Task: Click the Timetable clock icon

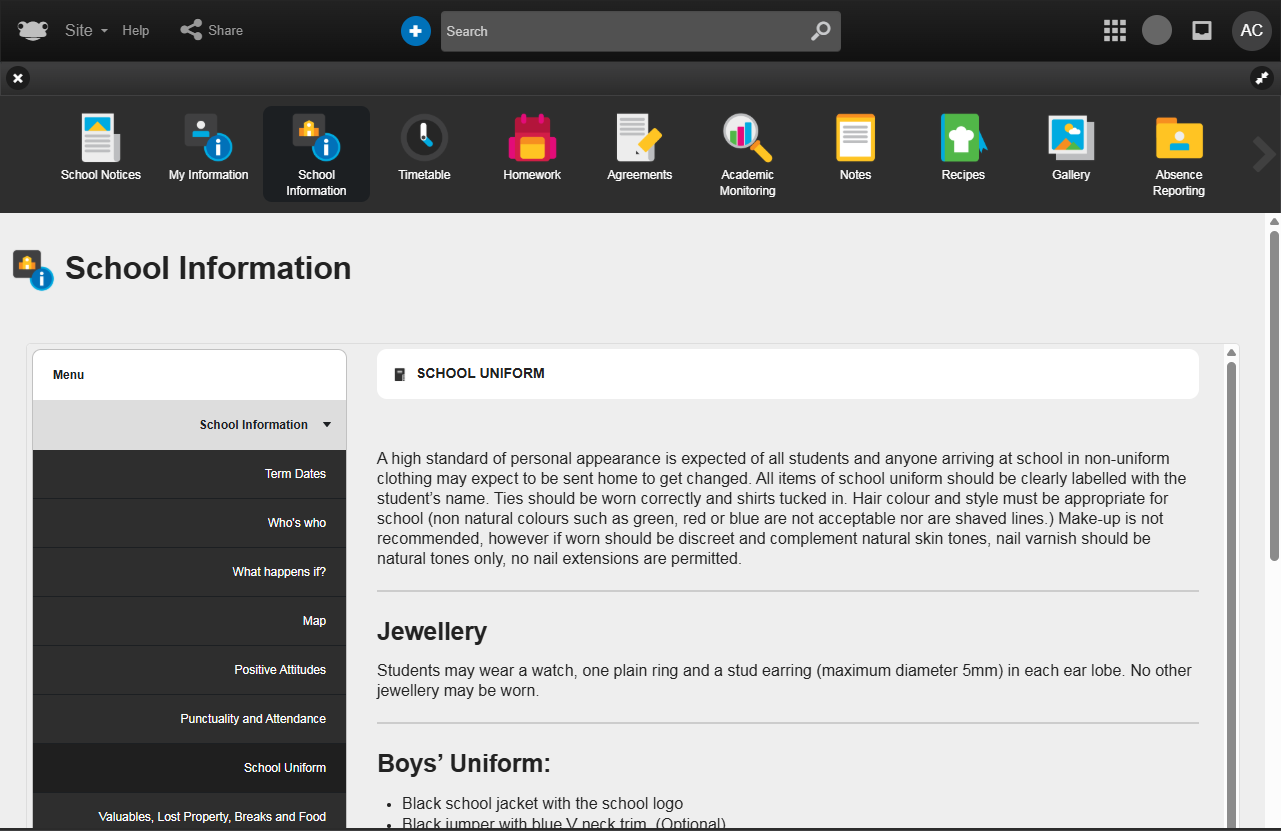Action: pos(424,138)
